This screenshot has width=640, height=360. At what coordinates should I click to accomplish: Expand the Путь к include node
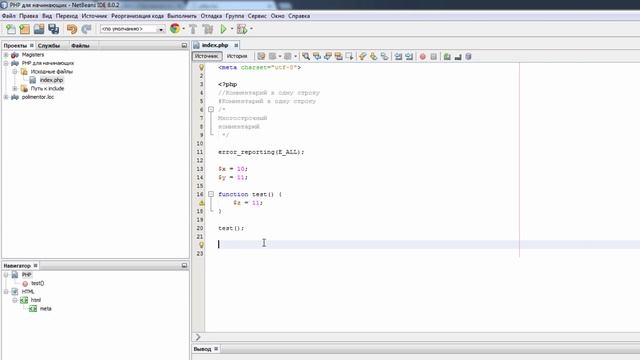[15, 89]
